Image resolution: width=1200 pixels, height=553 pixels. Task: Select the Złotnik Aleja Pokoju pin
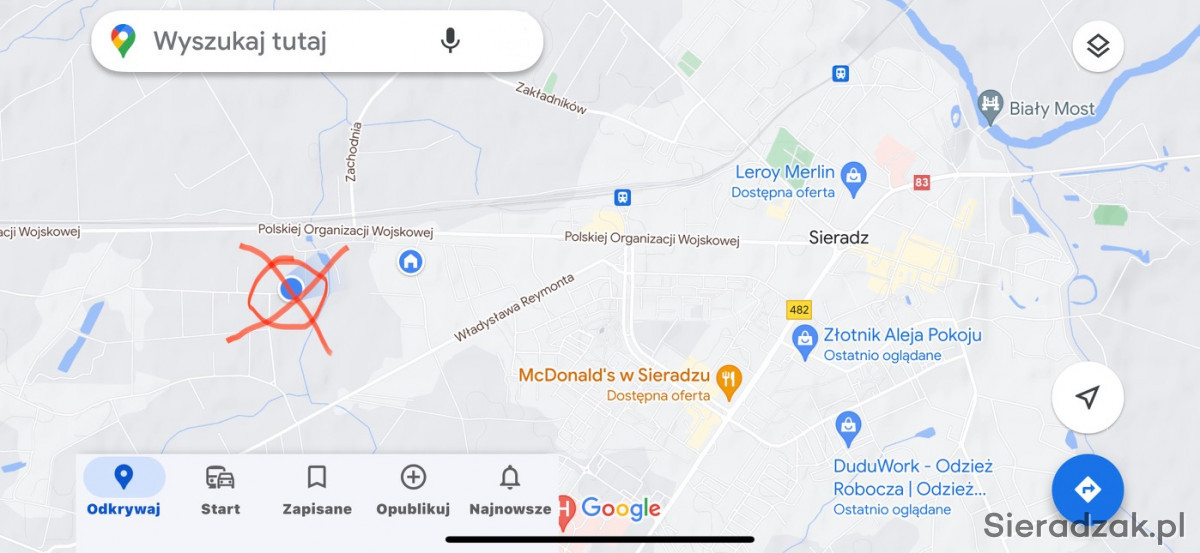[805, 342]
